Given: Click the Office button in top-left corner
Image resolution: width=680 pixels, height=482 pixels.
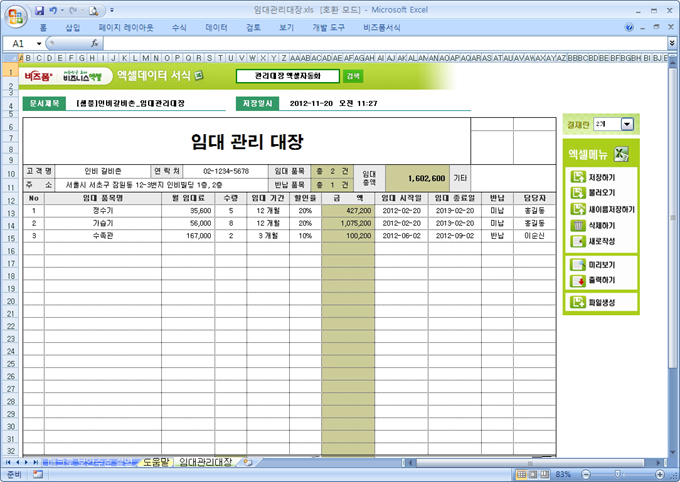Looking at the screenshot, I should pyautogui.click(x=14, y=14).
